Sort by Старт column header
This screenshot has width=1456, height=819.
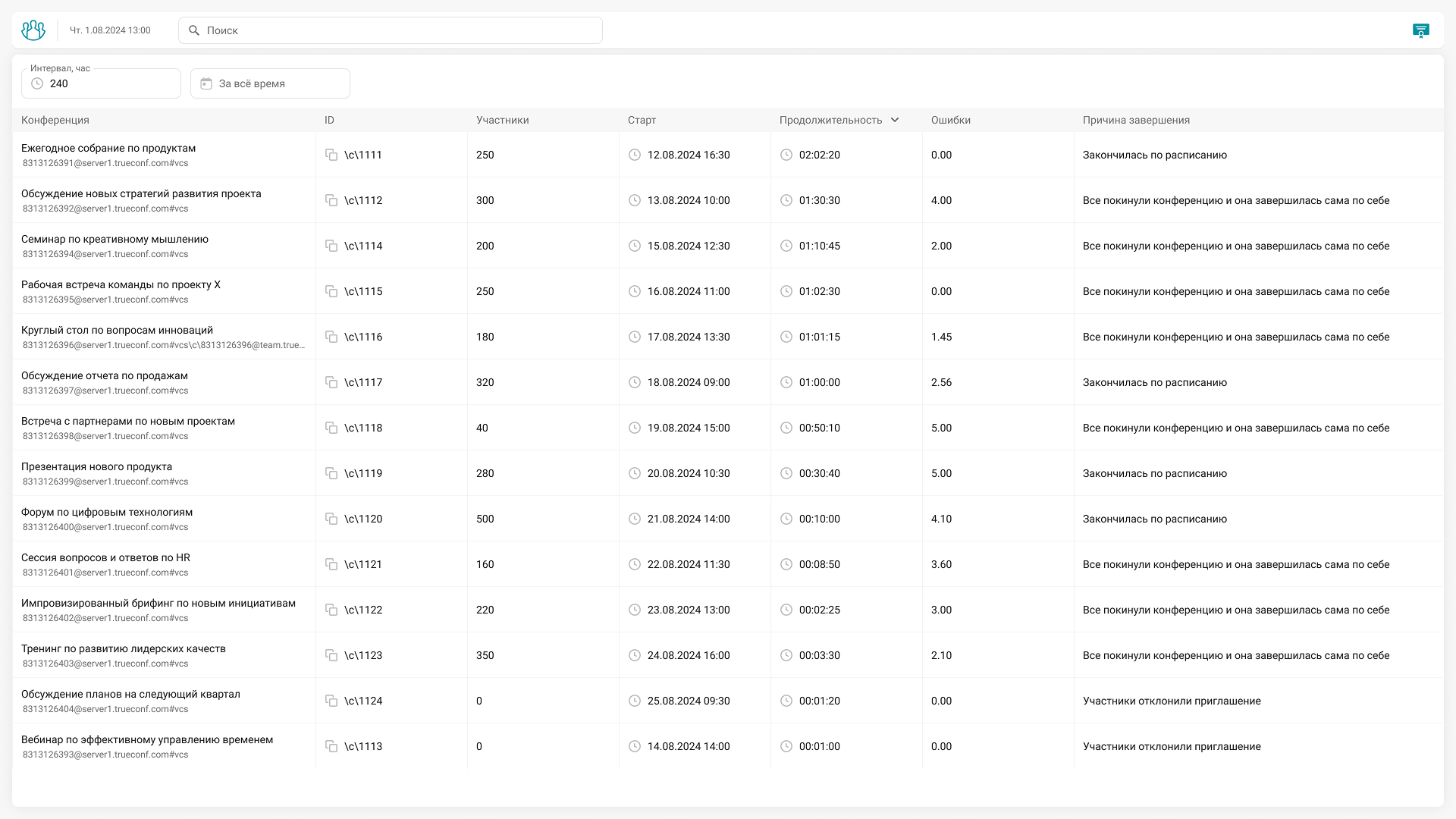click(x=642, y=120)
